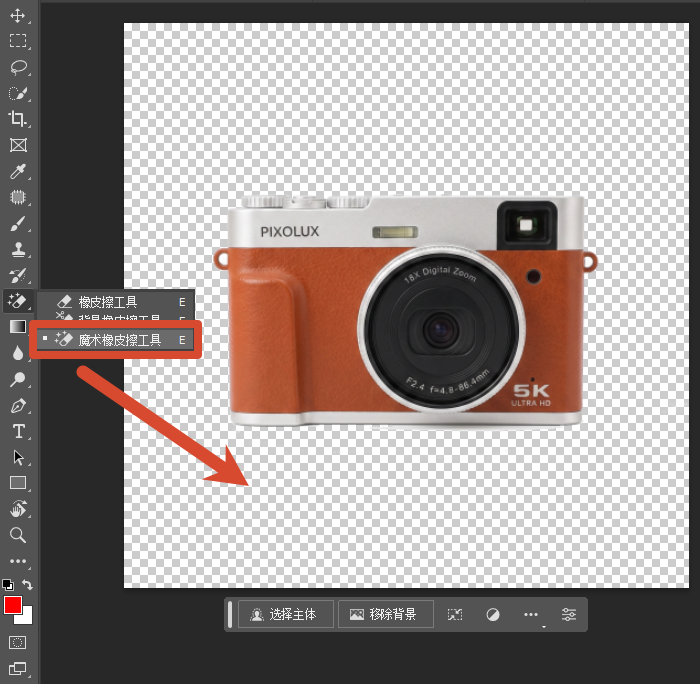The image size is (700, 684).
Task: Select the Brush tool
Action: pos(17,223)
